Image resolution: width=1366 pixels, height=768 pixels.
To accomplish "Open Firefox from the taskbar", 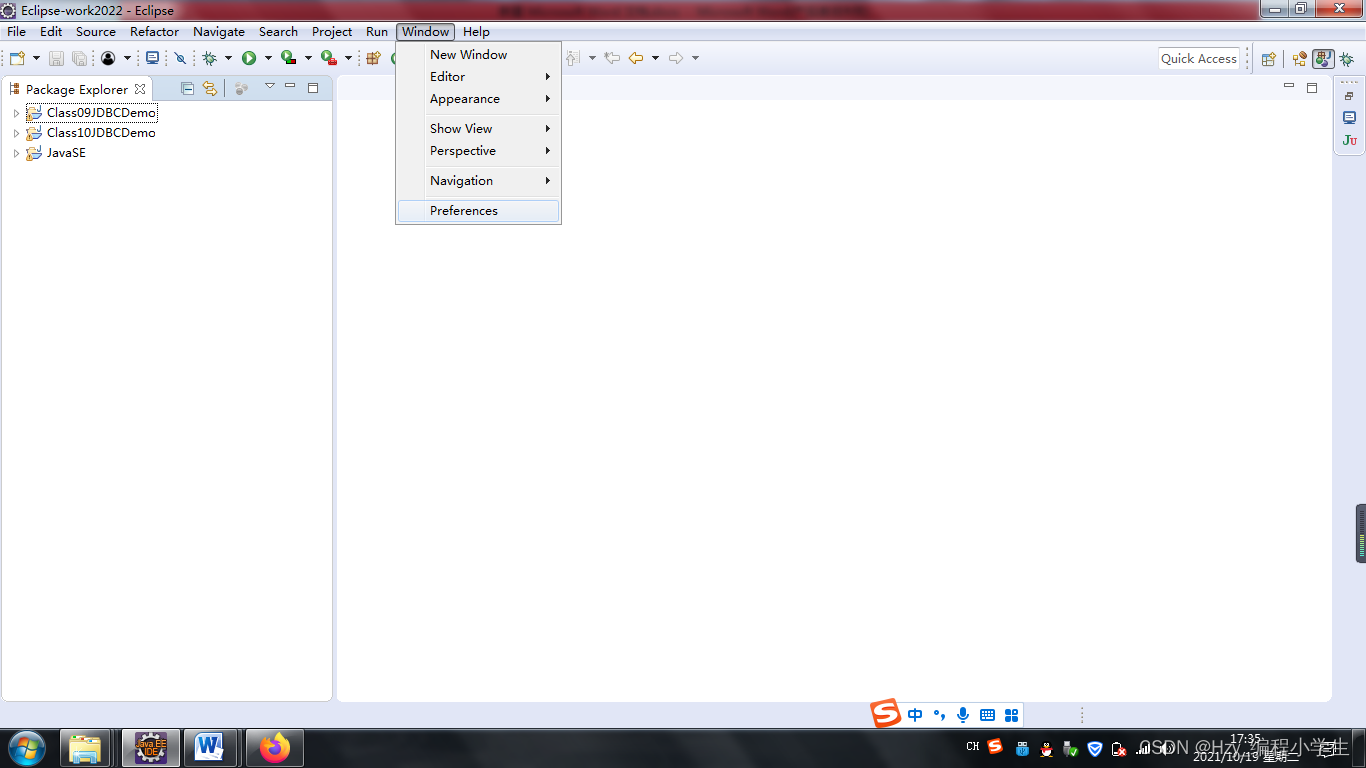I will coord(274,748).
